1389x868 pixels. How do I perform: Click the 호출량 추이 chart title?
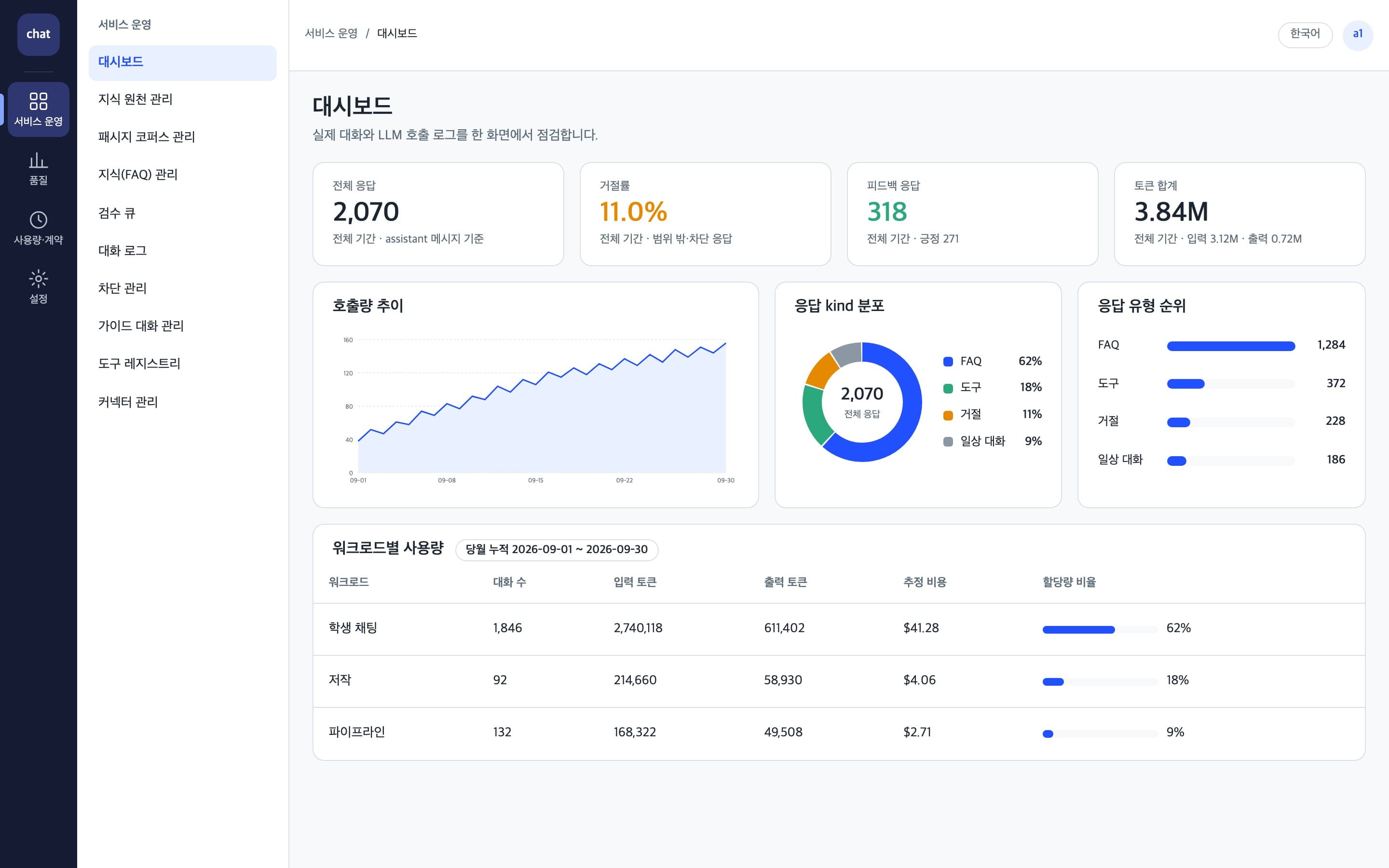pyautogui.click(x=368, y=306)
